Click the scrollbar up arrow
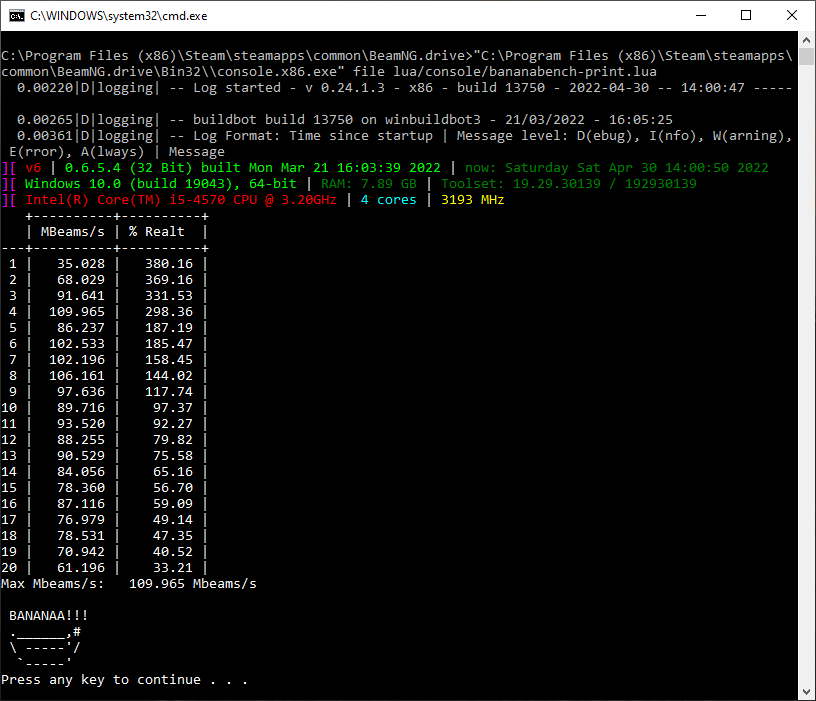Screen dimensions: 816x701 806,40
